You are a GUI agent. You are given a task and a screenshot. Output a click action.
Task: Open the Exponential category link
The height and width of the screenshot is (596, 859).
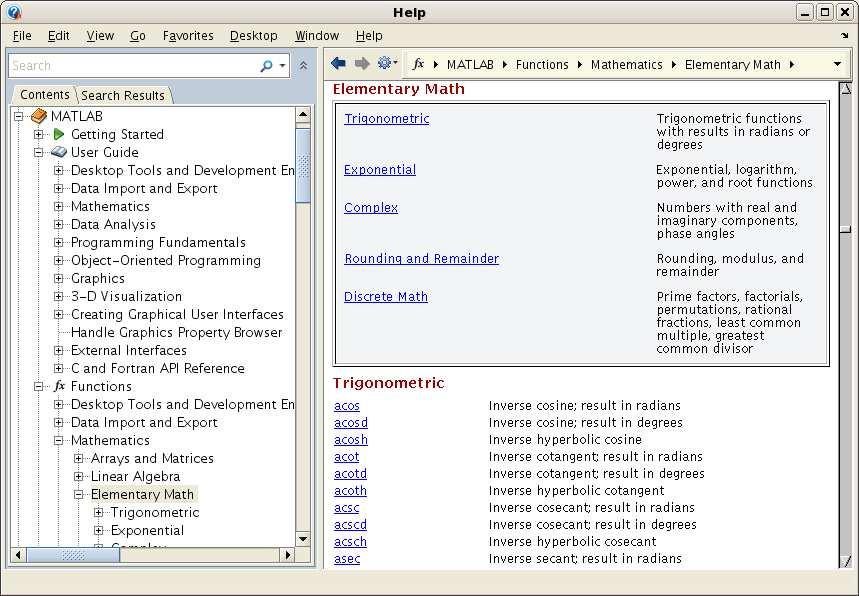pos(380,169)
